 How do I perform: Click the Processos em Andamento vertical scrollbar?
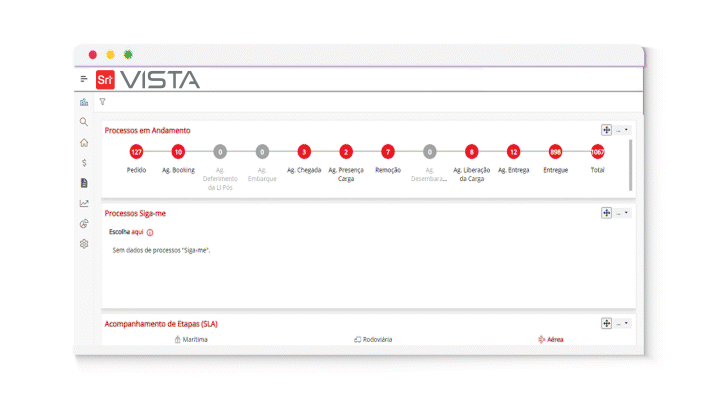coord(630,164)
